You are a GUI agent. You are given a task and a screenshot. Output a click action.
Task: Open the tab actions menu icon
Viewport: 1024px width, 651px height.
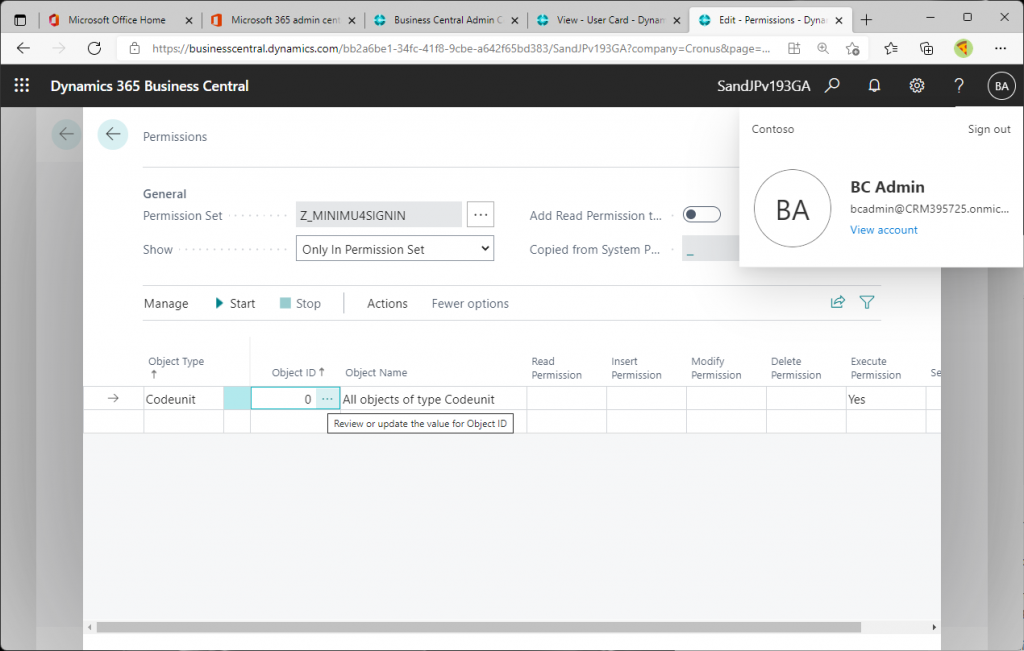pos(20,20)
